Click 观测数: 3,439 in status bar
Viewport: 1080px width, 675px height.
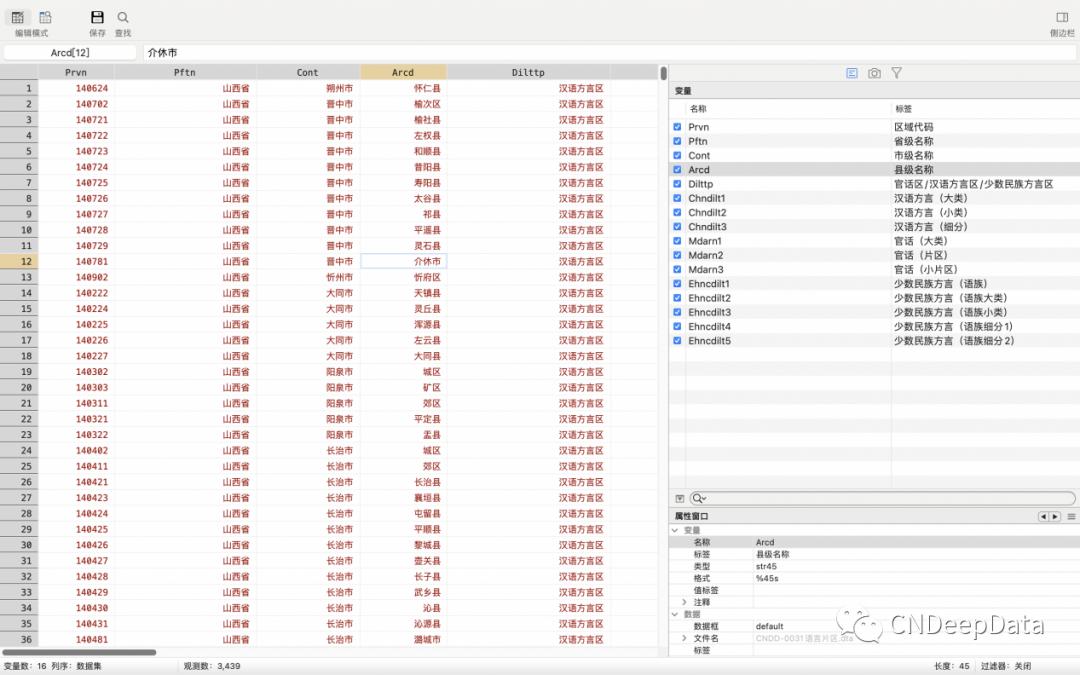(x=212, y=666)
